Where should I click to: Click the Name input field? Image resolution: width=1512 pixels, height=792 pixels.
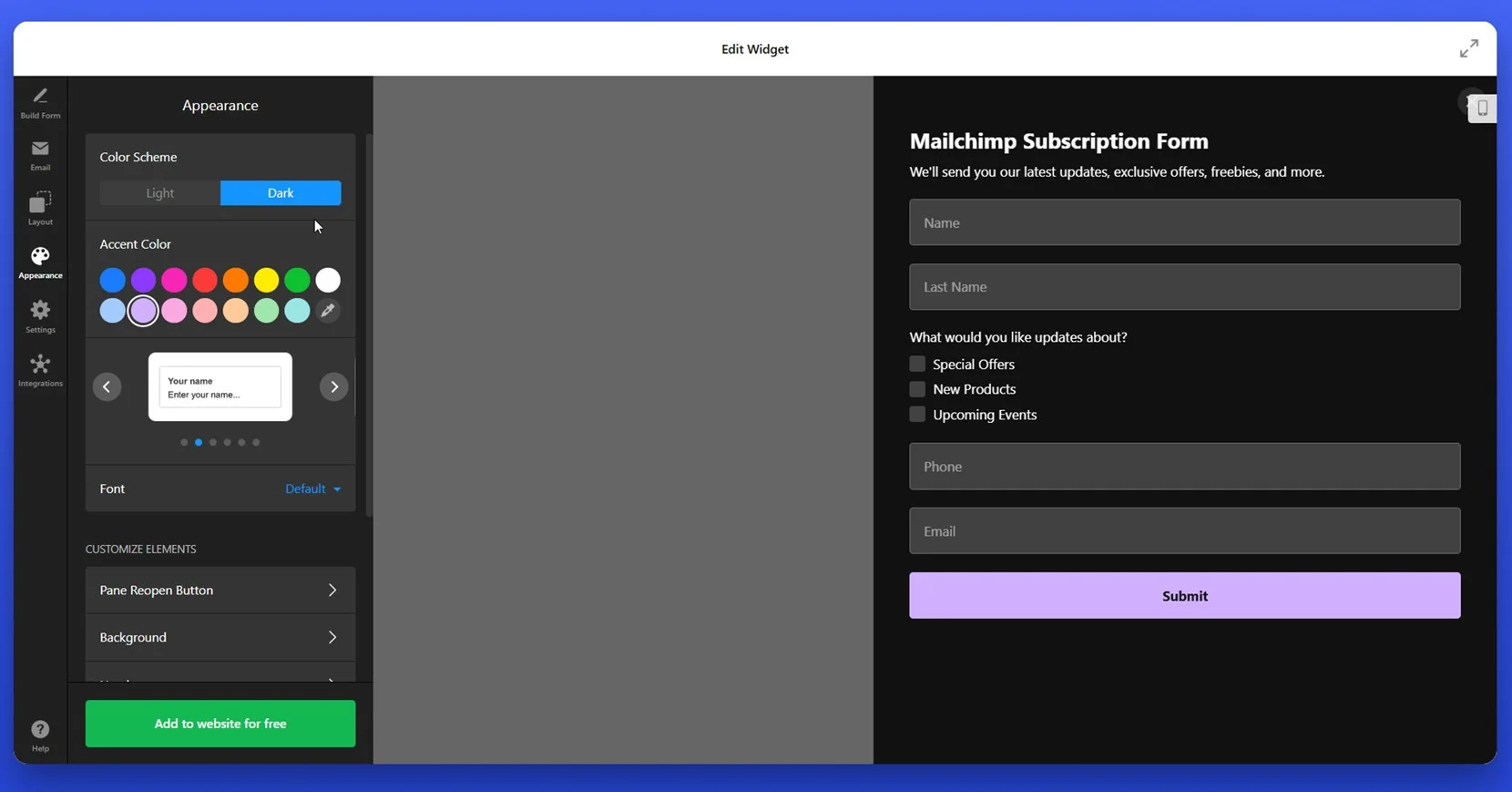click(x=1185, y=222)
